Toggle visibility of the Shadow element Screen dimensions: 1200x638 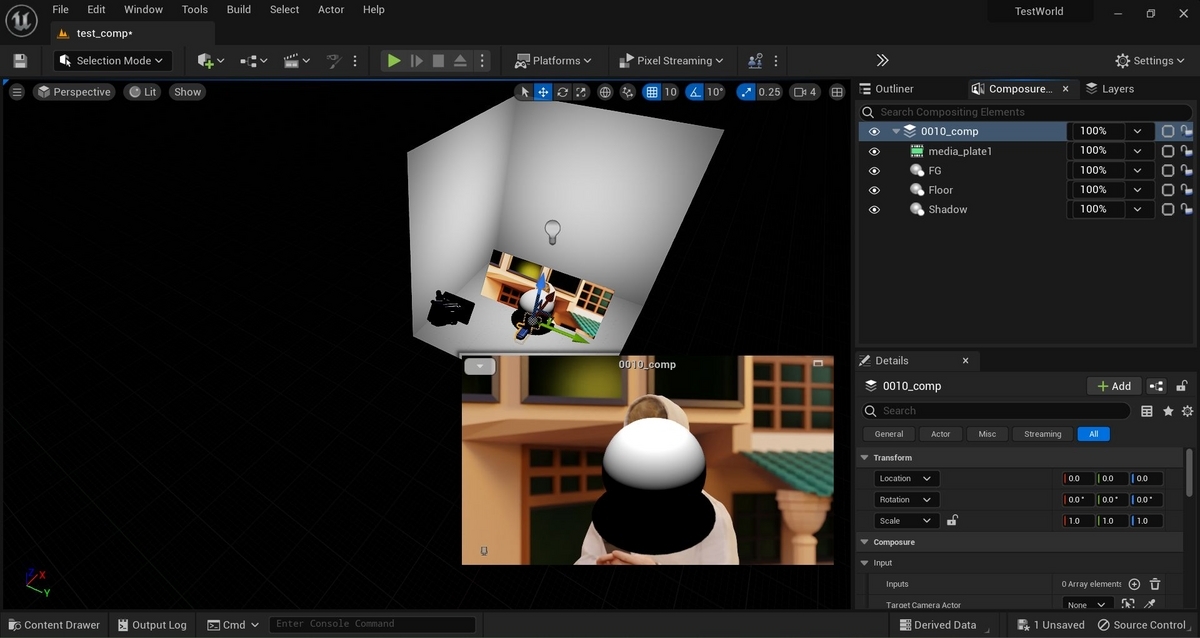(x=874, y=210)
